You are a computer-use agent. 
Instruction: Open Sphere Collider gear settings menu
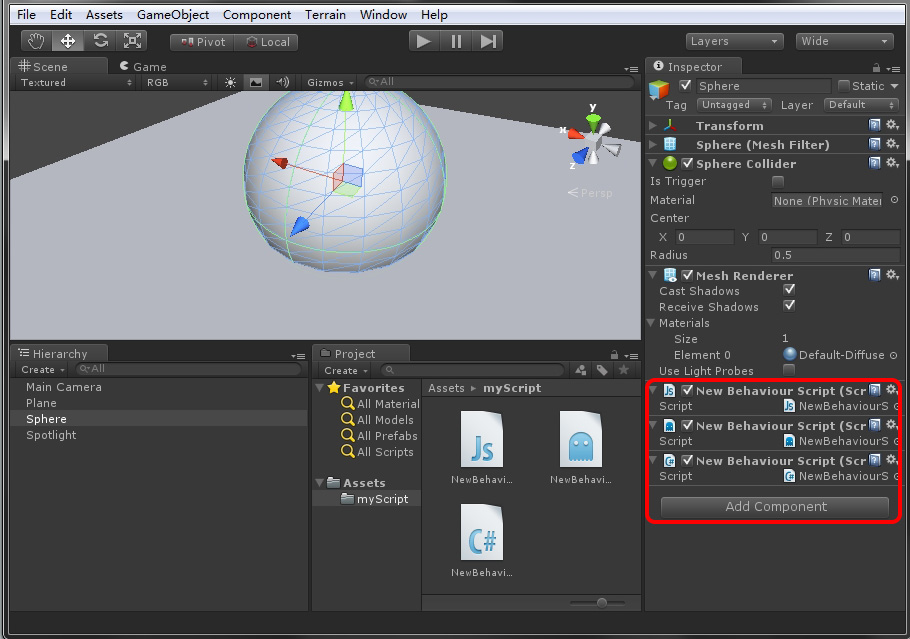pos(892,163)
